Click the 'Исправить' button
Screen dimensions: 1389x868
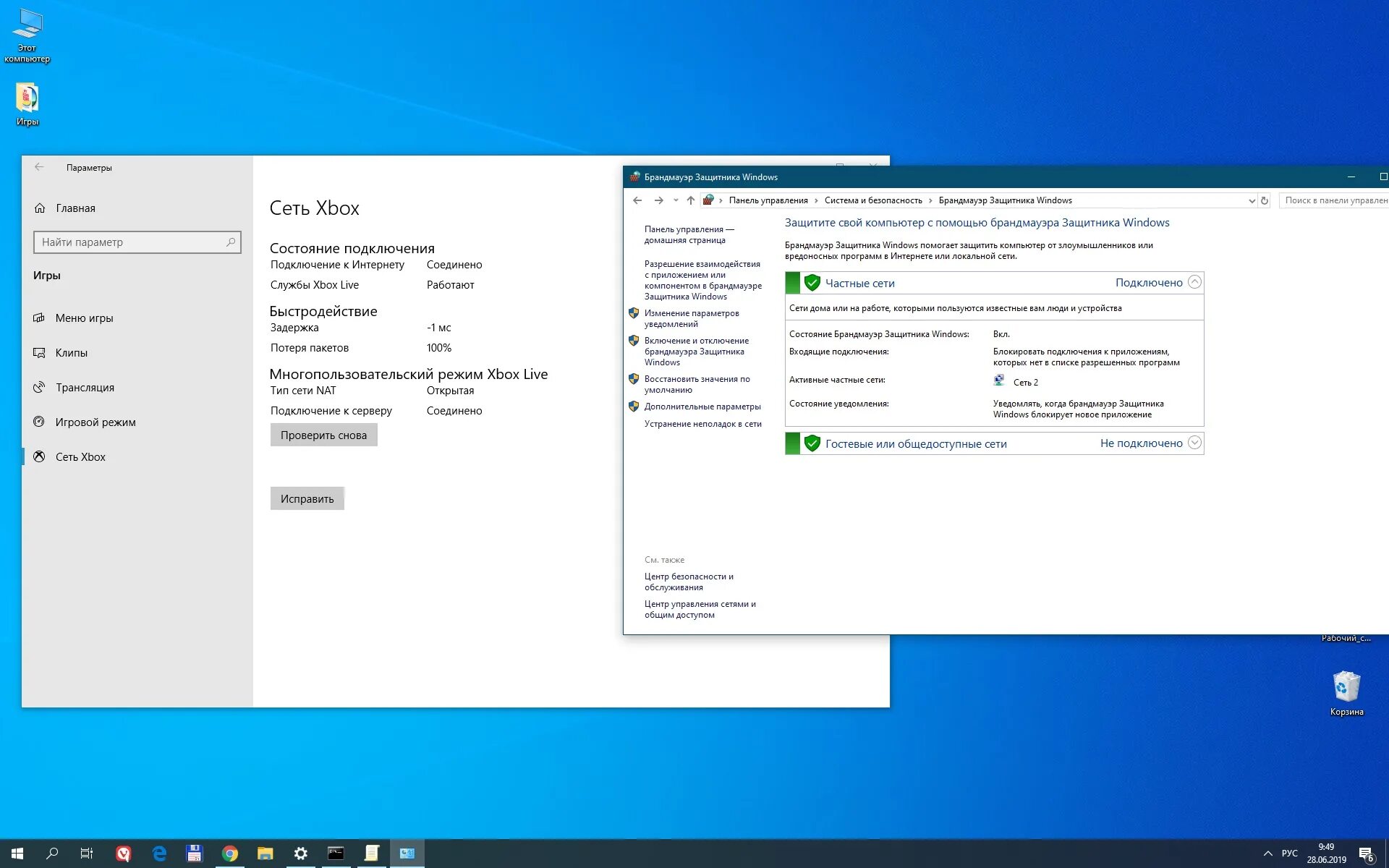click(307, 498)
